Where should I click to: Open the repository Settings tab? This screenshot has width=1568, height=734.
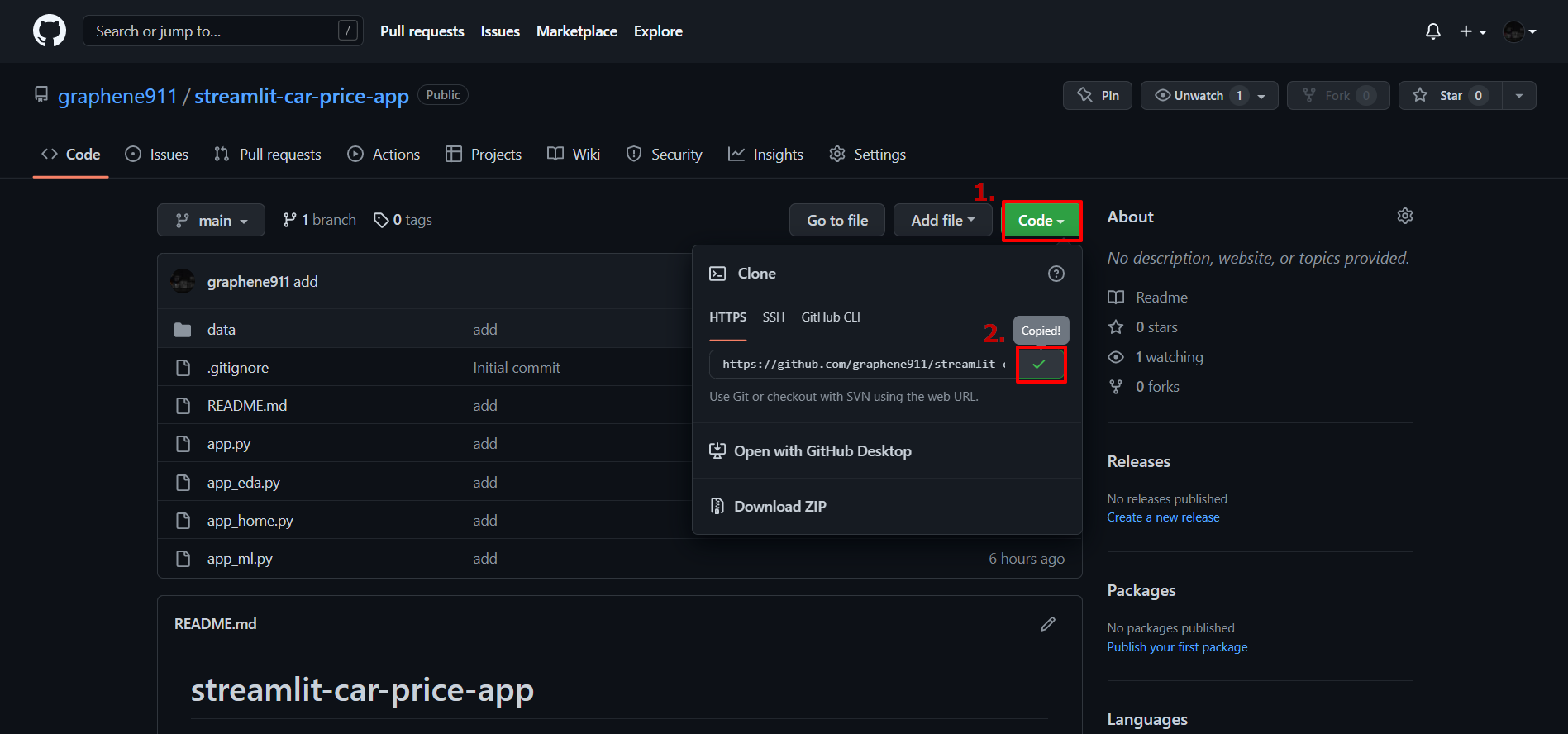click(x=868, y=155)
